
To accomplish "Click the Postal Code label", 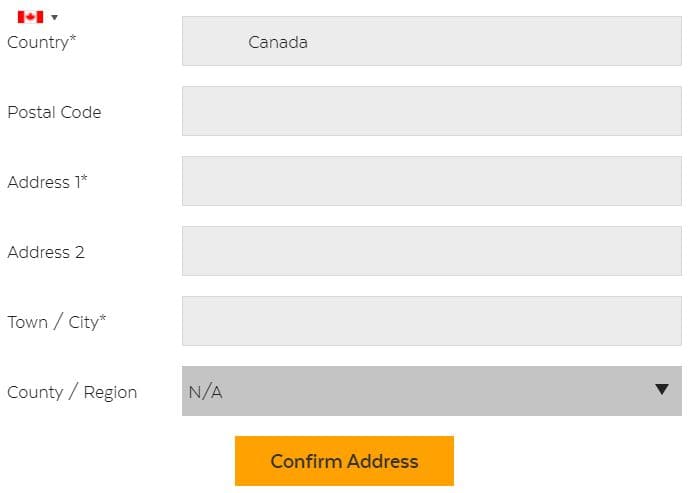I will (x=55, y=112).
